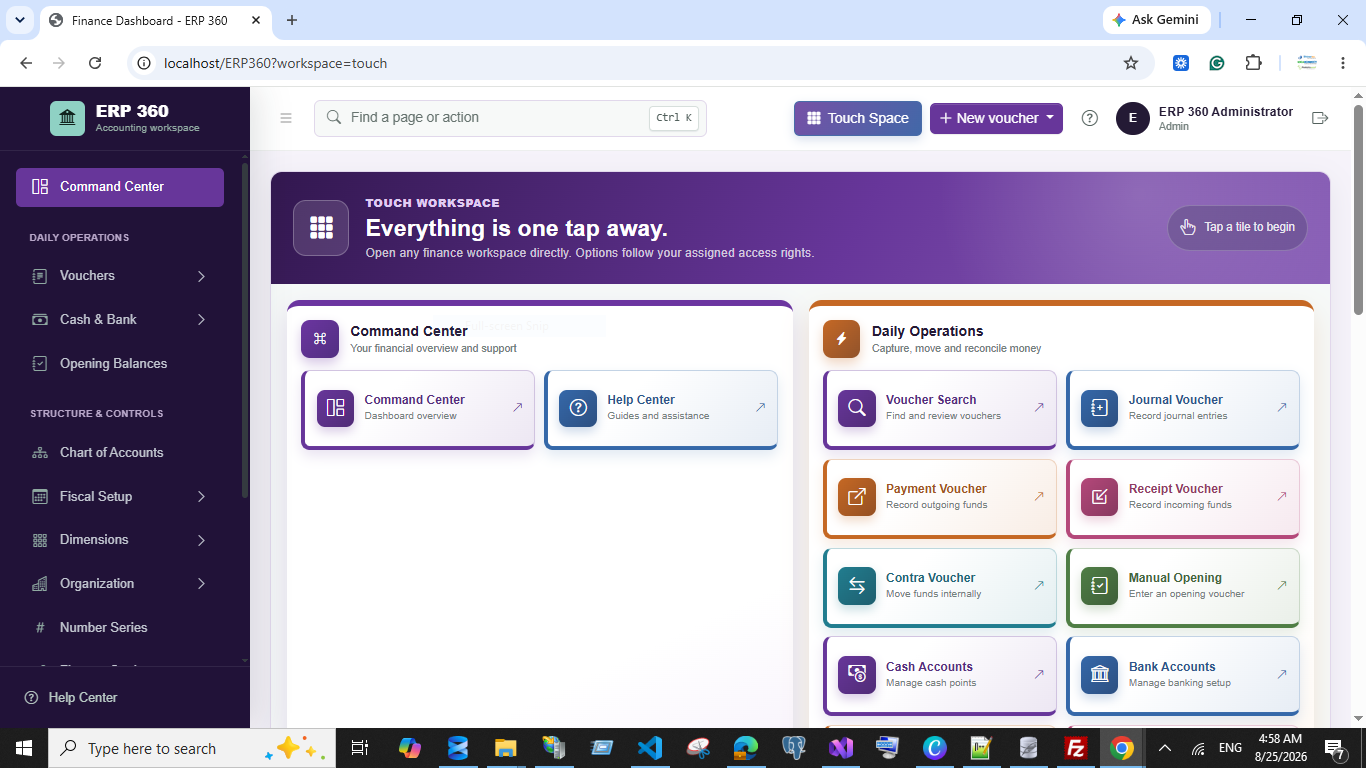
Task: Click the logout icon beside Admin
Action: pyautogui.click(x=1320, y=118)
